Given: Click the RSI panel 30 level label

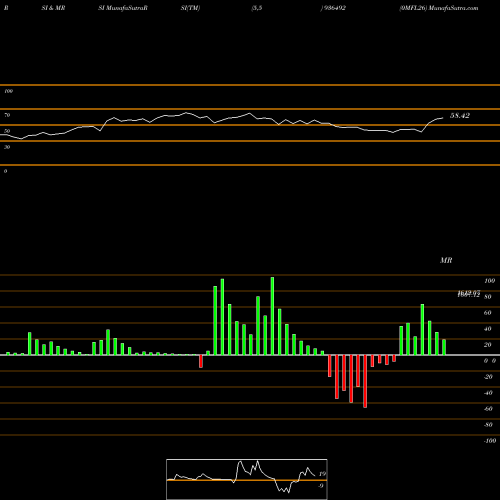Looking at the screenshot, I should 7,147.
